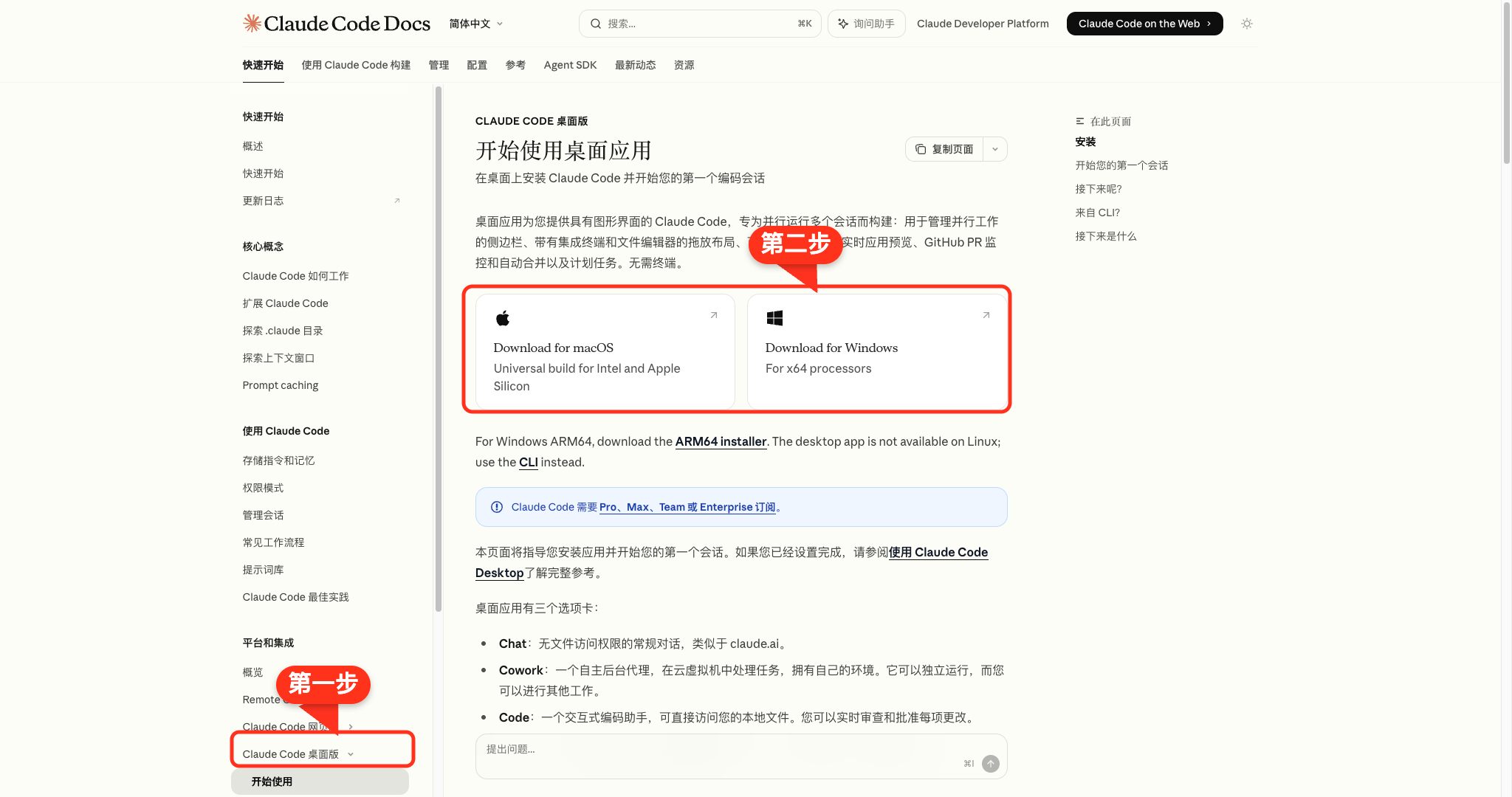This screenshot has height=797, width=1512.
Task: Click the sparkle icon beside 询问助手
Action: [843, 24]
